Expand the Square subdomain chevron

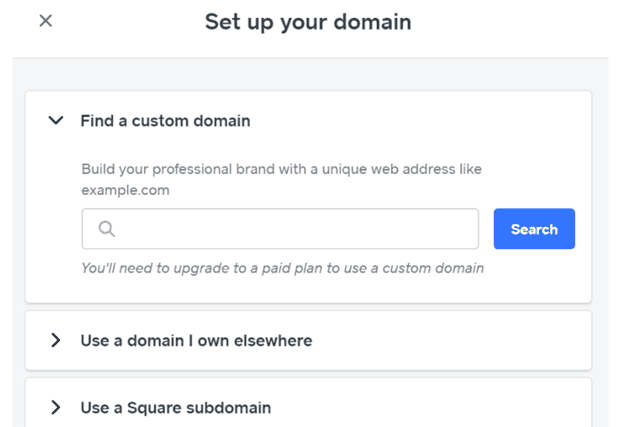[x=56, y=407]
